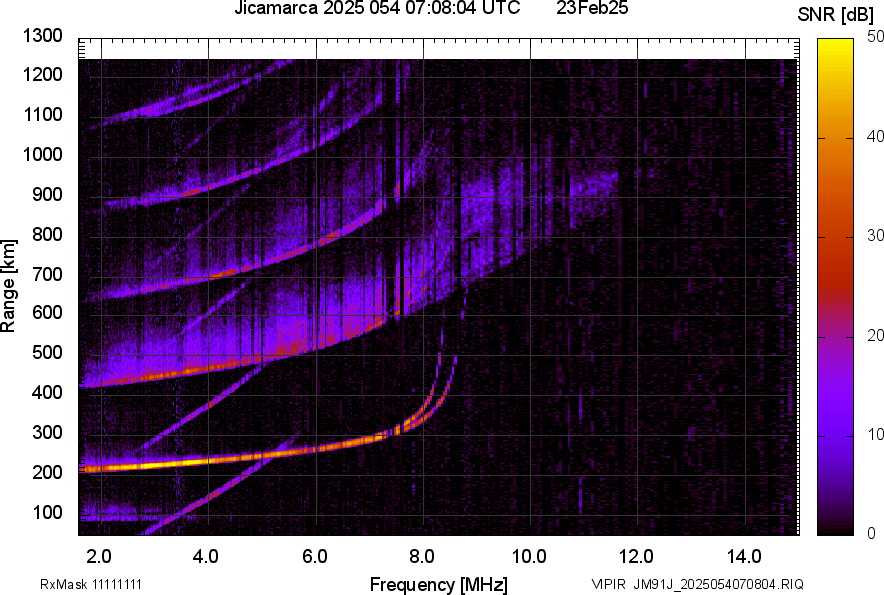Click the 2.0 frequency tick label
The height and width of the screenshot is (595, 884).
point(99,557)
